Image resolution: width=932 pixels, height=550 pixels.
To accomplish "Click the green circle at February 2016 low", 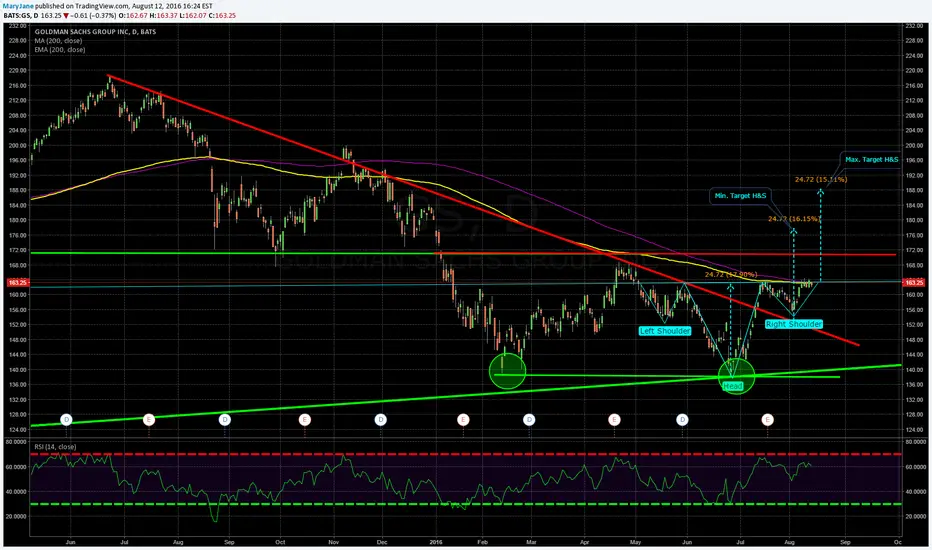I will pos(507,371).
